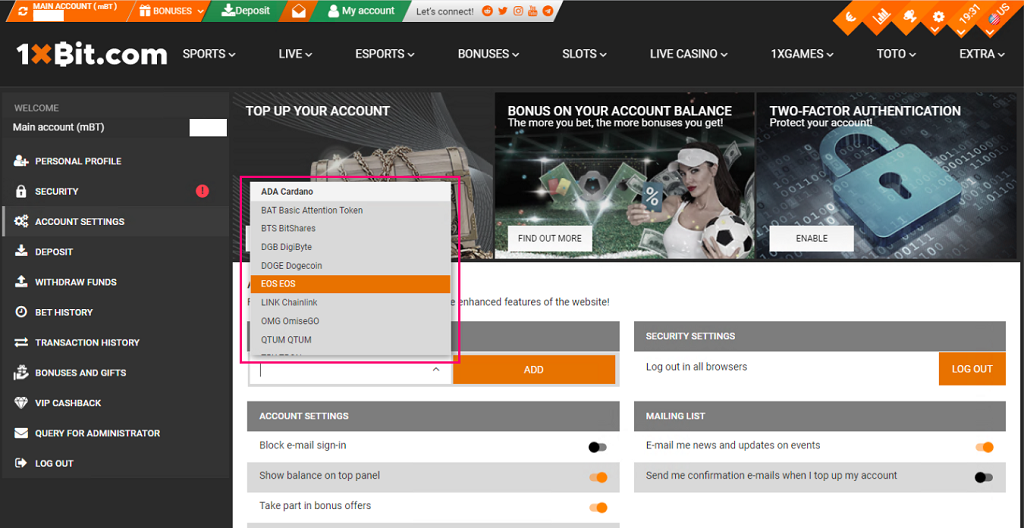This screenshot has height=528, width=1024.
Task: Expand the Bonuses navigation menu
Action: [x=488, y=54]
